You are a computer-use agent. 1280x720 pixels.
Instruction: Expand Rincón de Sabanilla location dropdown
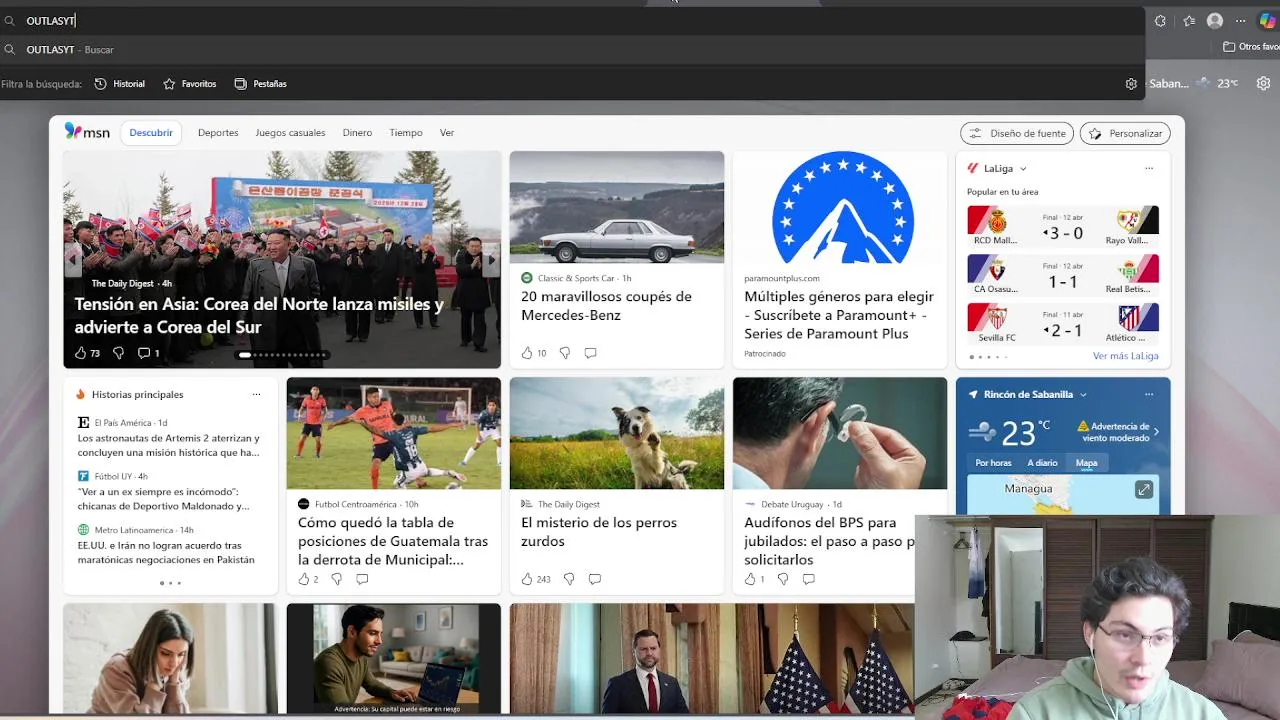click(1083, 395)
